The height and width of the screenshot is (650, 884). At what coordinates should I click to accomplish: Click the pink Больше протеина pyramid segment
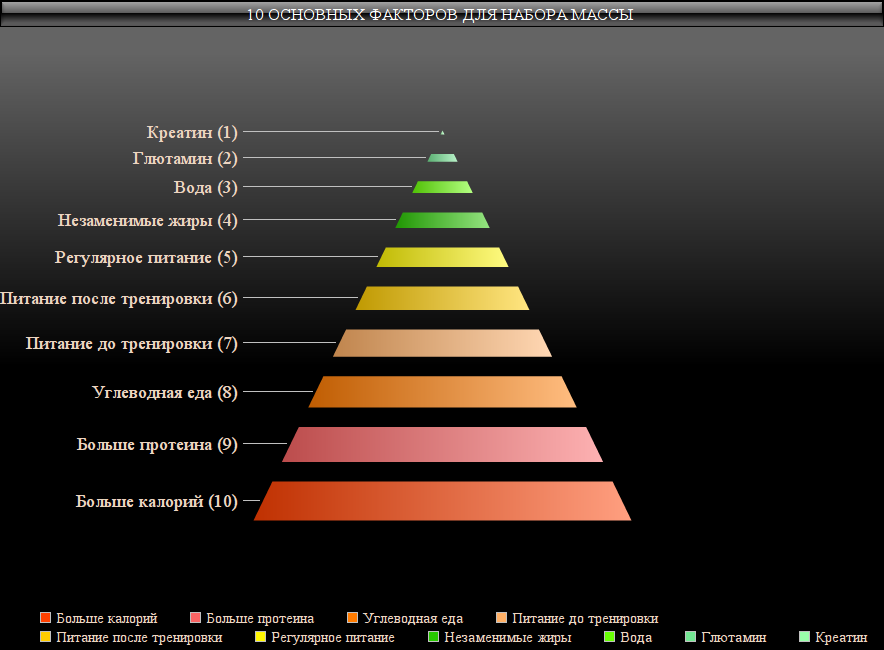pos(443,445)
